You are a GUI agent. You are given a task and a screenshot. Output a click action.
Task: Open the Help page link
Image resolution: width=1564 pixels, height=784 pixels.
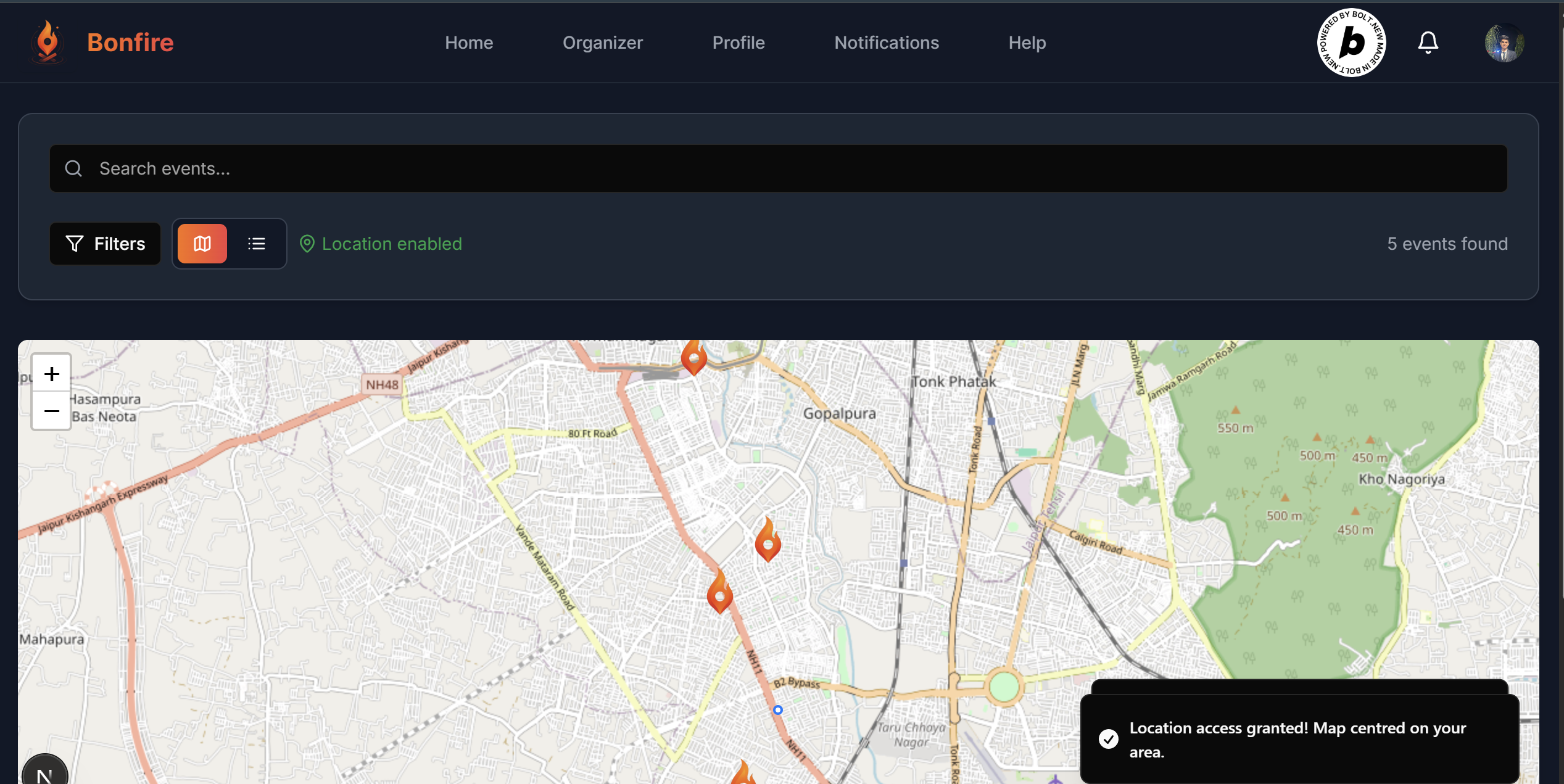(1027, 43)
